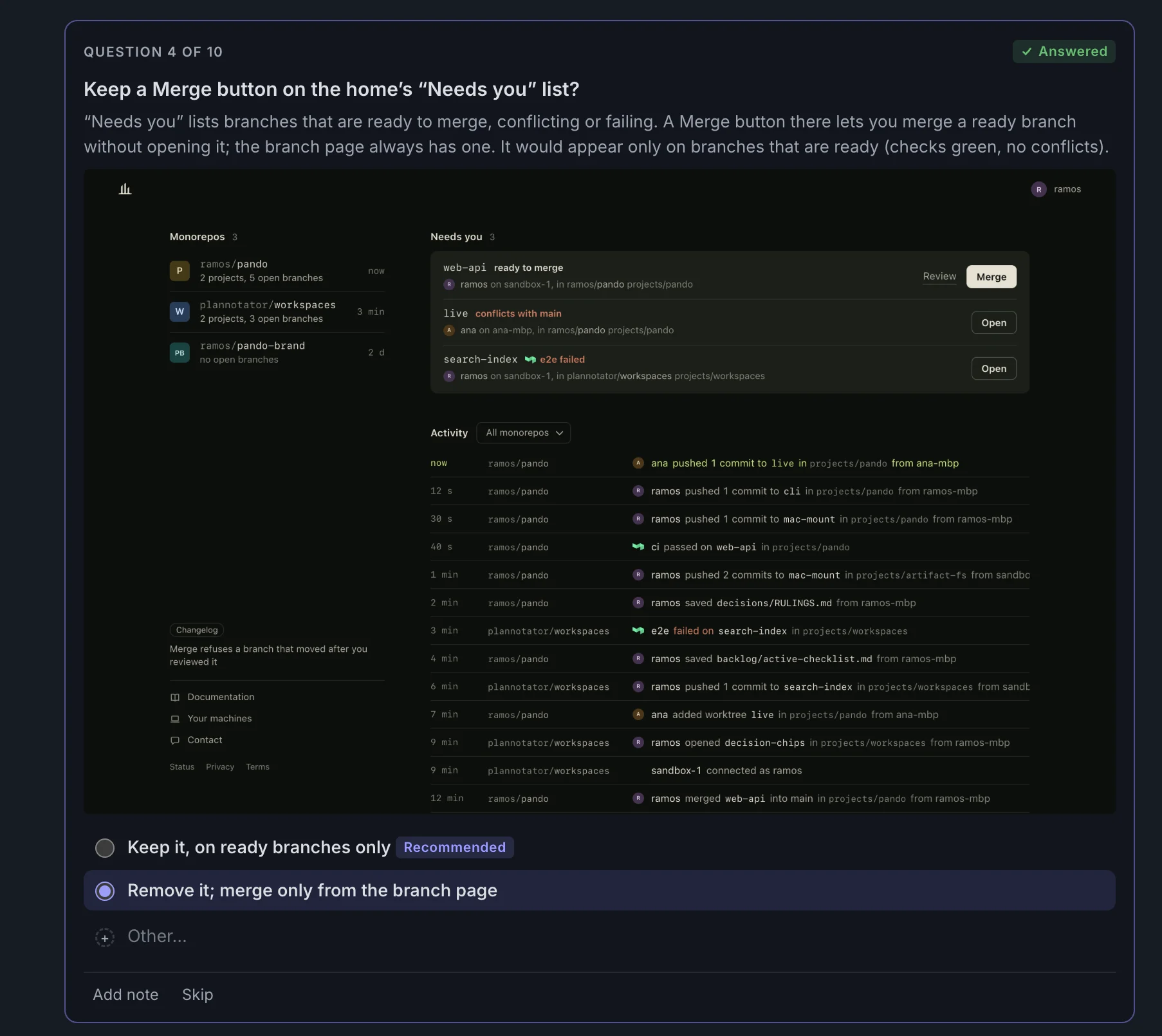Click the ramos user avatar icon
The width and height of the screenshot is (1162, 1036).
click(x=1038, y=189)
